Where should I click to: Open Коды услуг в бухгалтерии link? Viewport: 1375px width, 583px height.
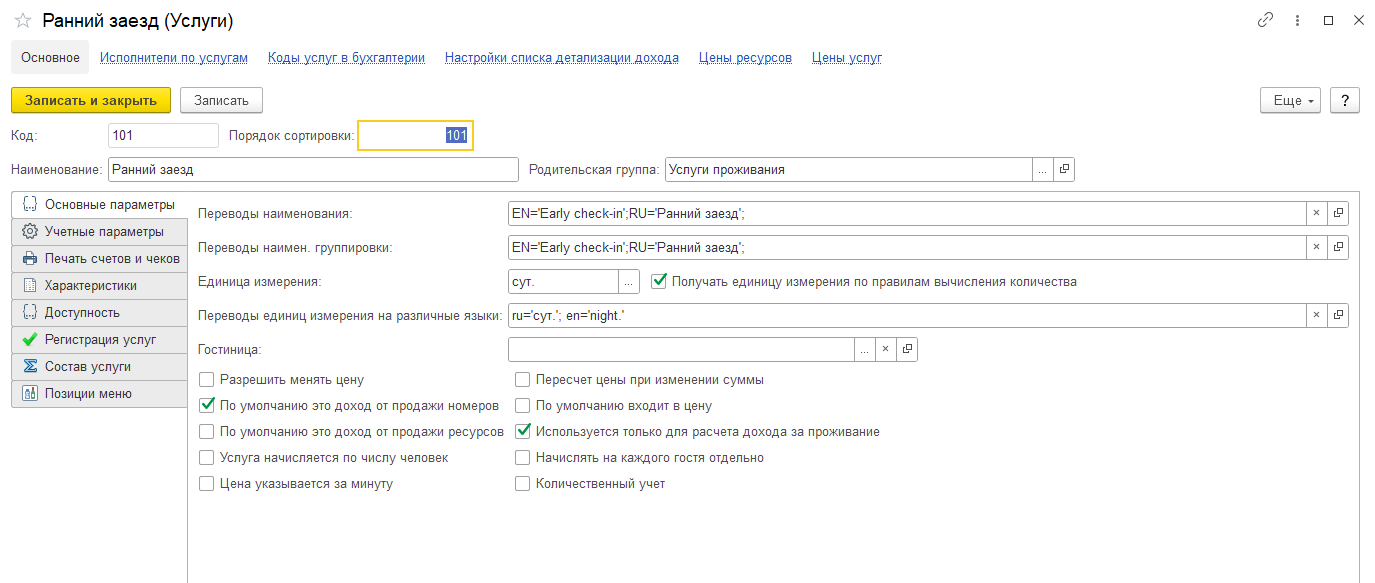346,58
